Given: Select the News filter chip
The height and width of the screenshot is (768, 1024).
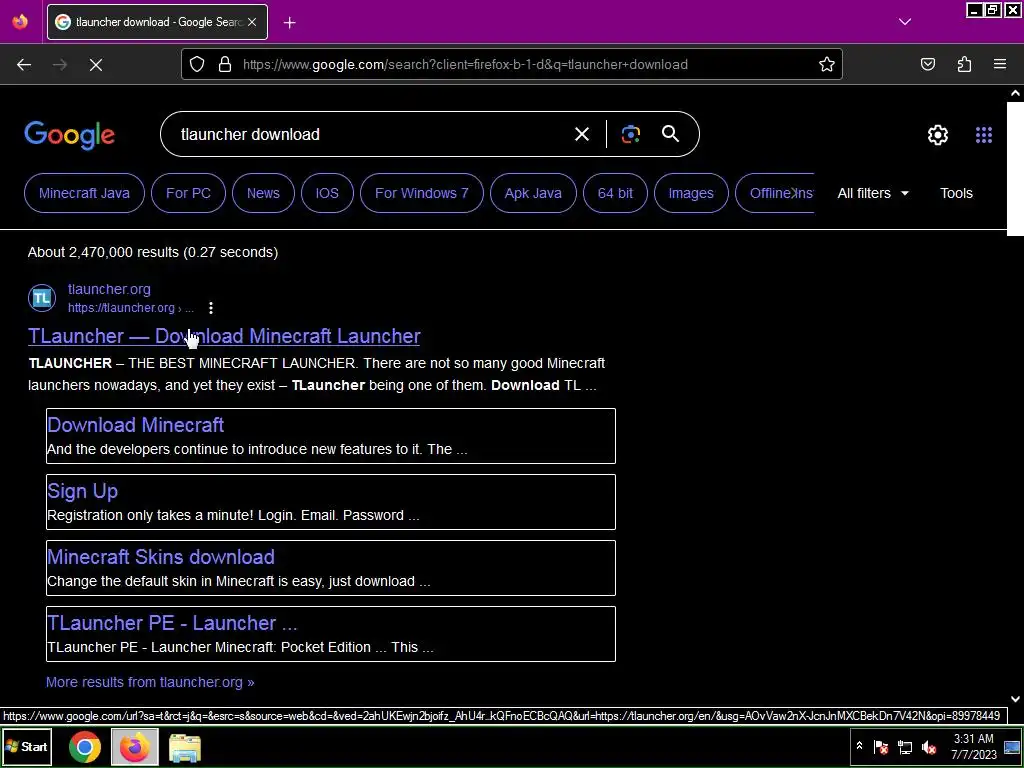Looking at the screenshot, I should 263,193.
